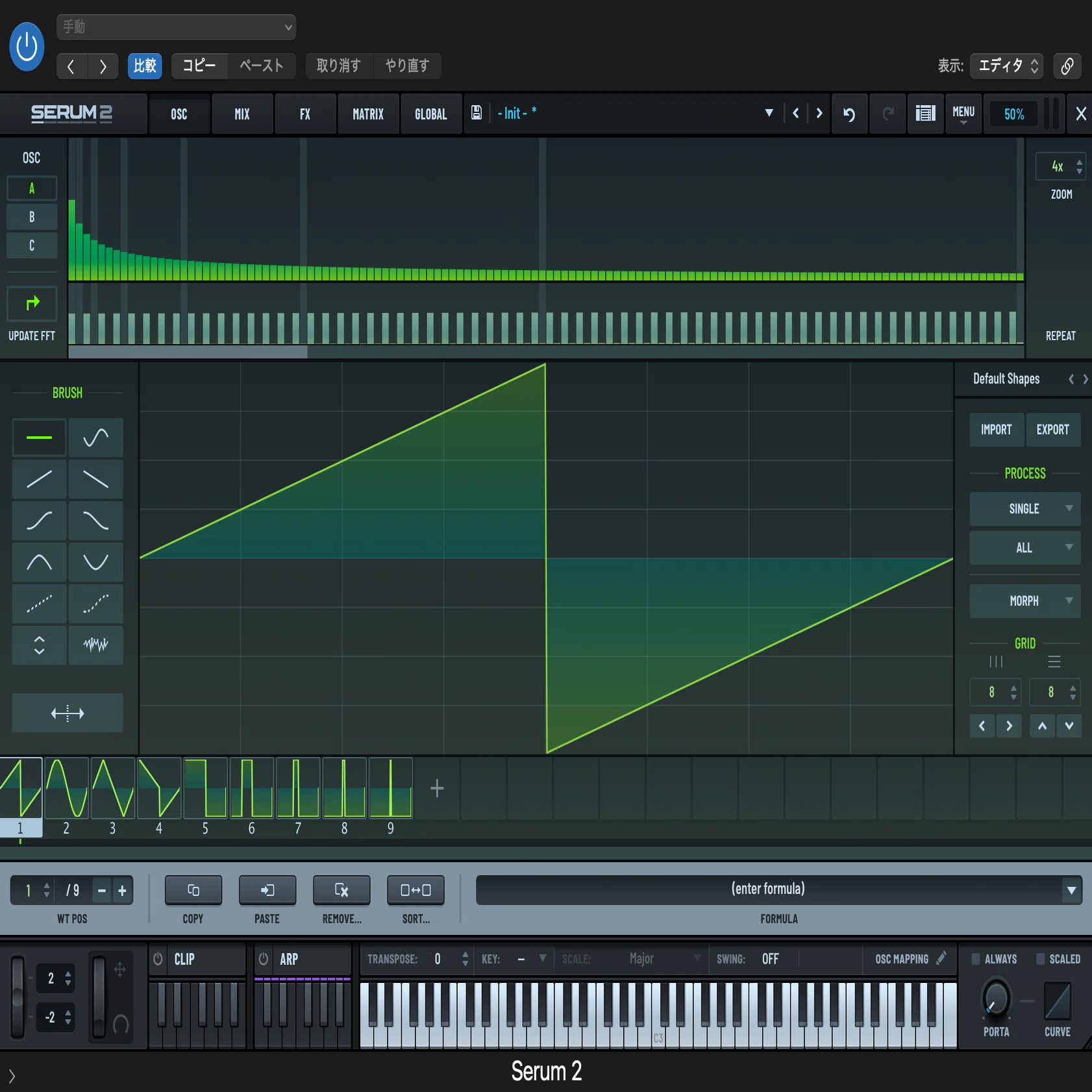This screenshot has height=1092, width=1092.
Task: Click the horizontal stretch arrows tool
Action: point(68,714)
